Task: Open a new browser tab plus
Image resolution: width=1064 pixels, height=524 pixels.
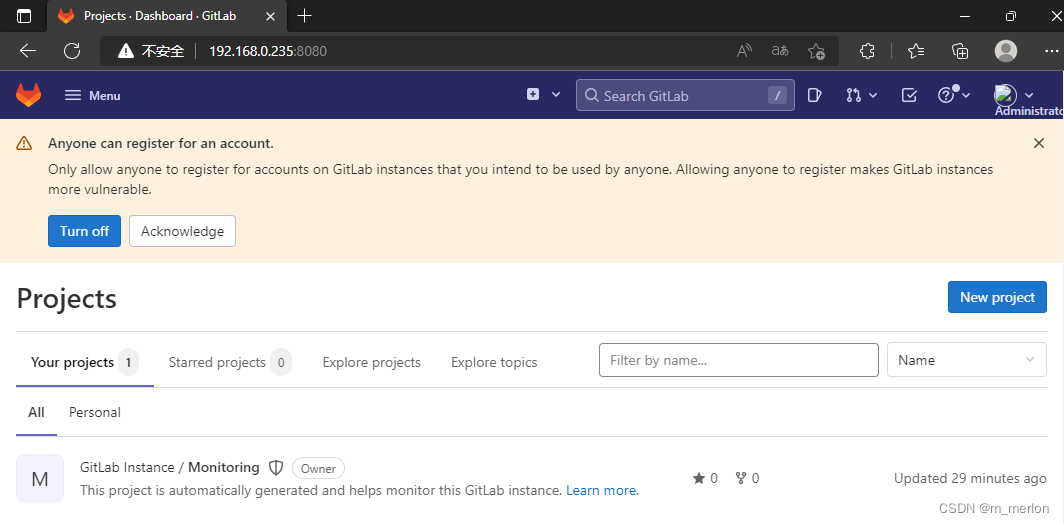Action: [305, 16]
